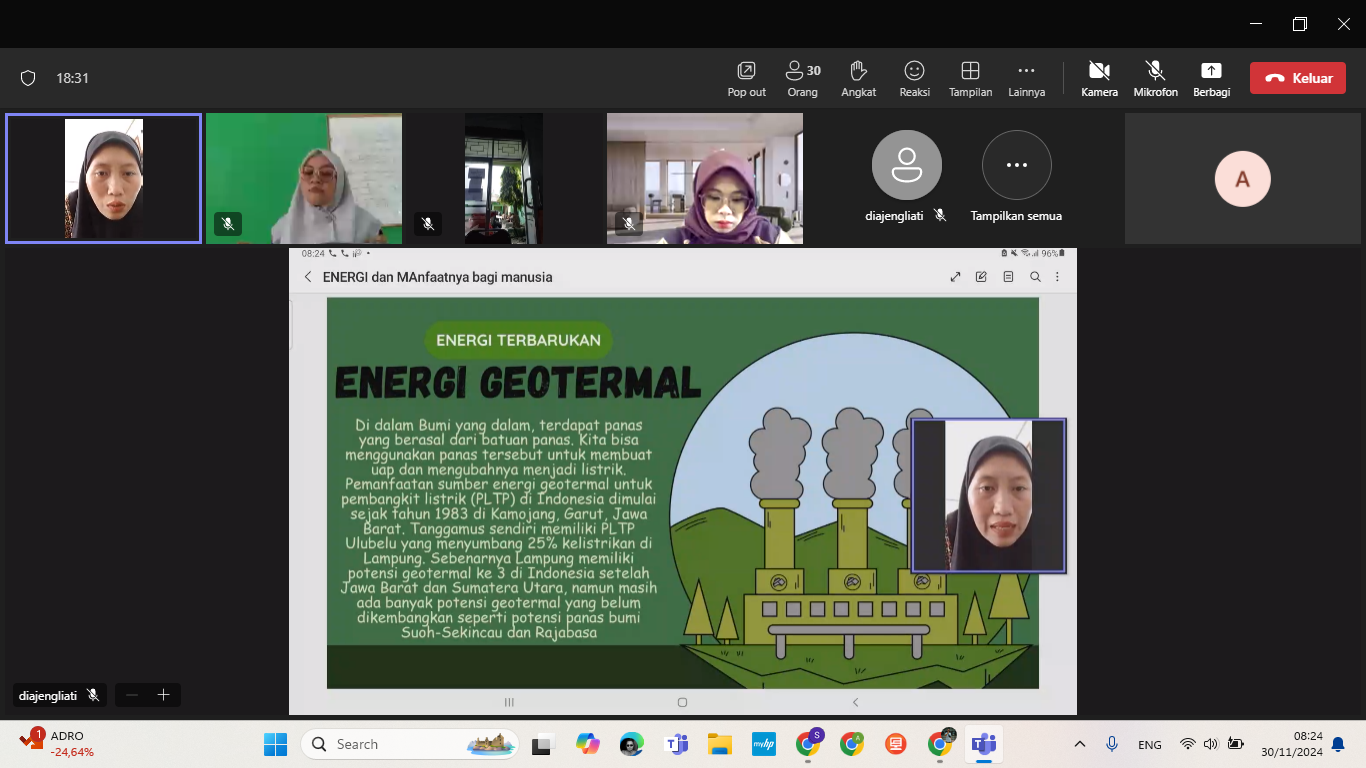Leave the meeting with Keluar
This screenshot has width=1366, height=768.
point(1297,78)
